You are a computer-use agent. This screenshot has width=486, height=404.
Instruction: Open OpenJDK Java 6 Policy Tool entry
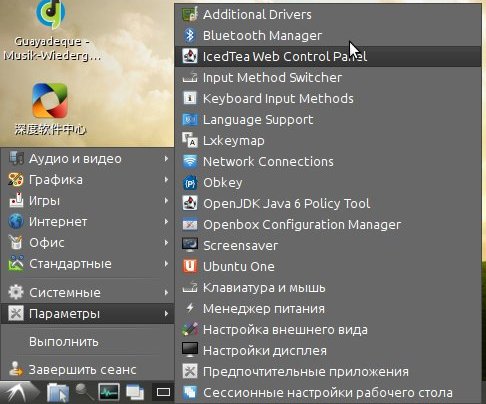tap(328, 203)
